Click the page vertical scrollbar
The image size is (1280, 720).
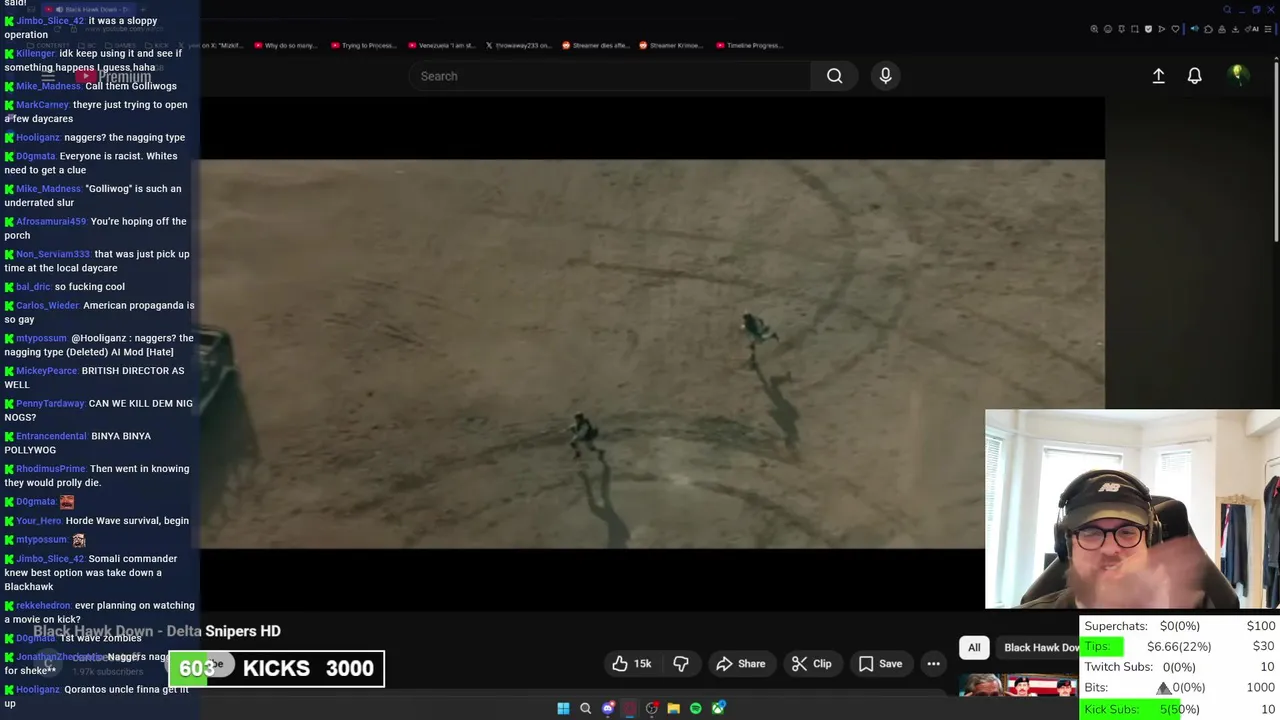tap(1276, 150)
